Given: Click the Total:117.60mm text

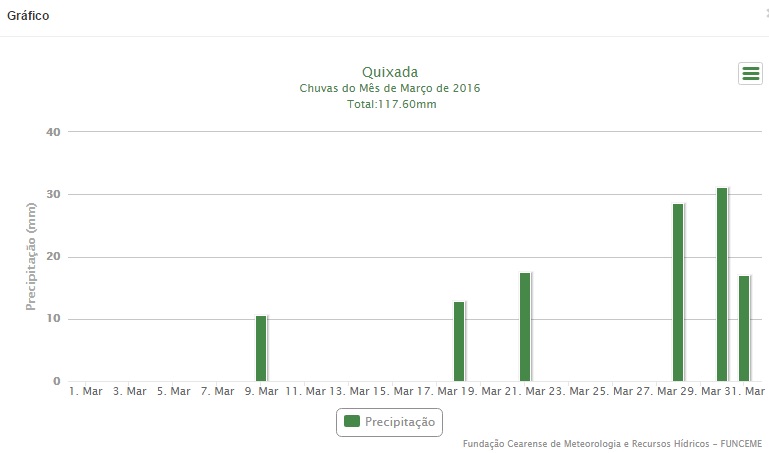Looking at the screenshot, I should (x=389, y=104).
